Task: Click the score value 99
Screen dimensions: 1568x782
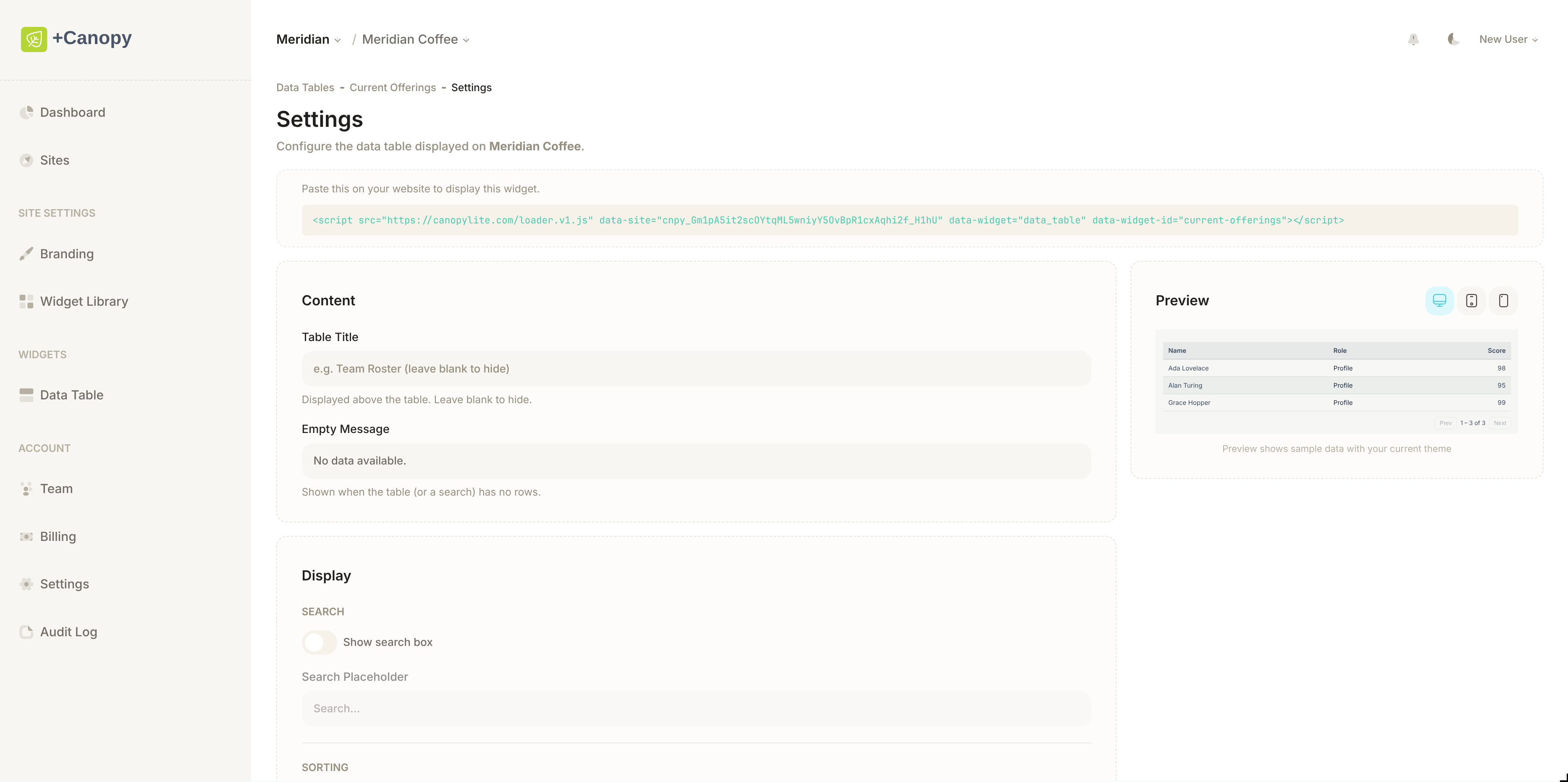Action: pyautogui.click(x=1501, y=402)
